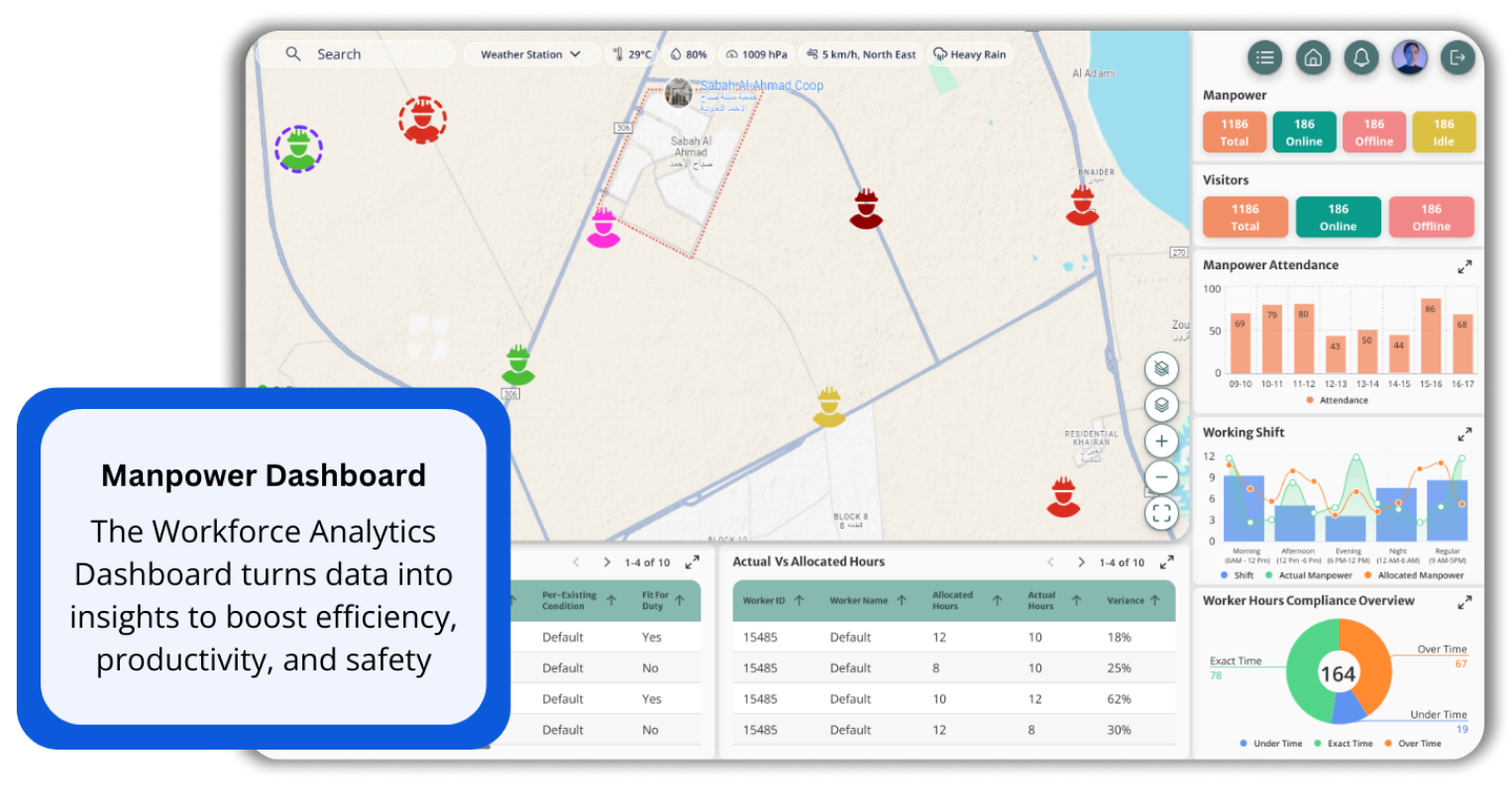Toggle Actual Manpower legend item

click(x=1309, y=575)
